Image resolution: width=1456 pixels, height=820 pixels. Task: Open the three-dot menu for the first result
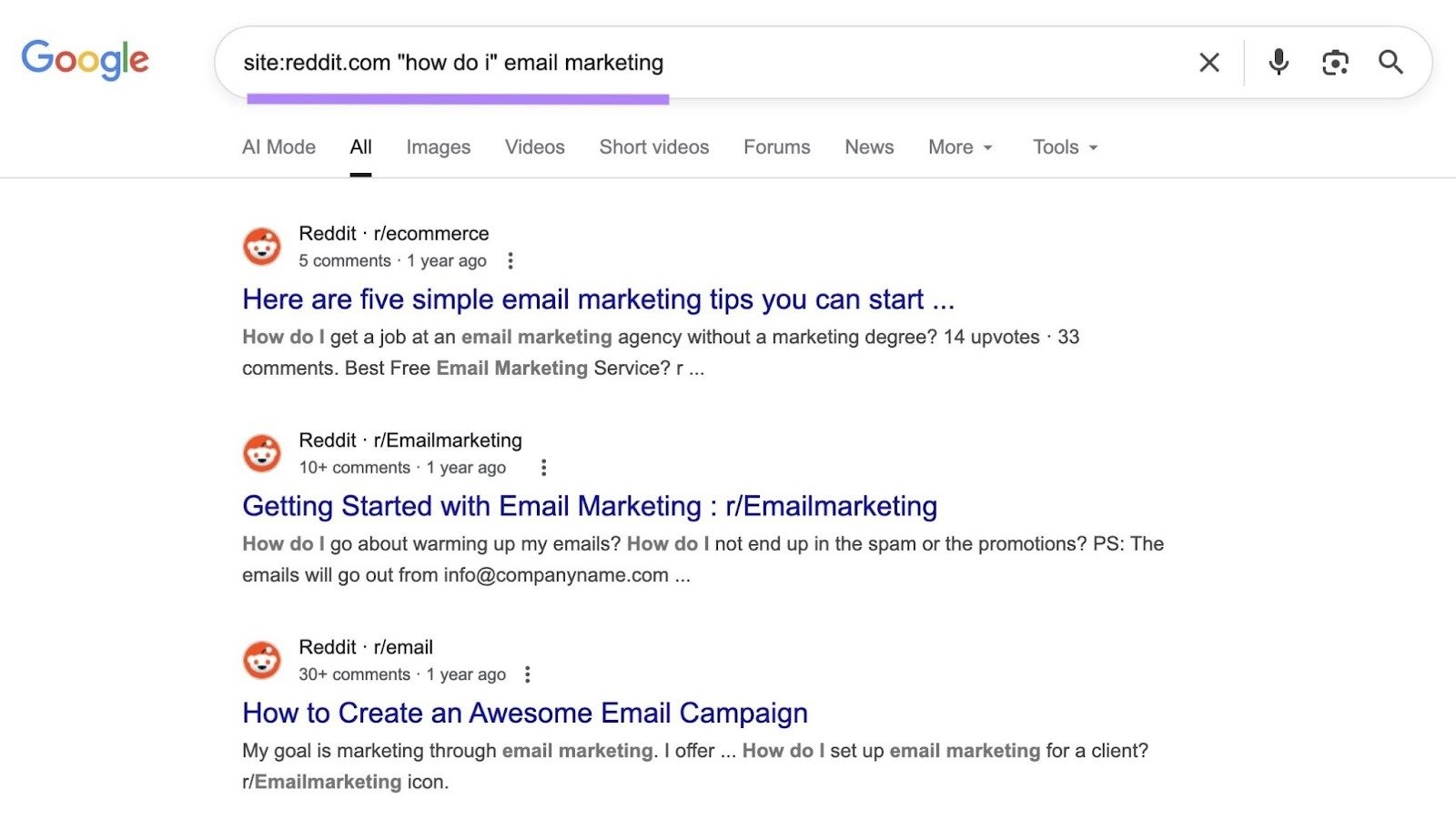(x=511, y=260)
